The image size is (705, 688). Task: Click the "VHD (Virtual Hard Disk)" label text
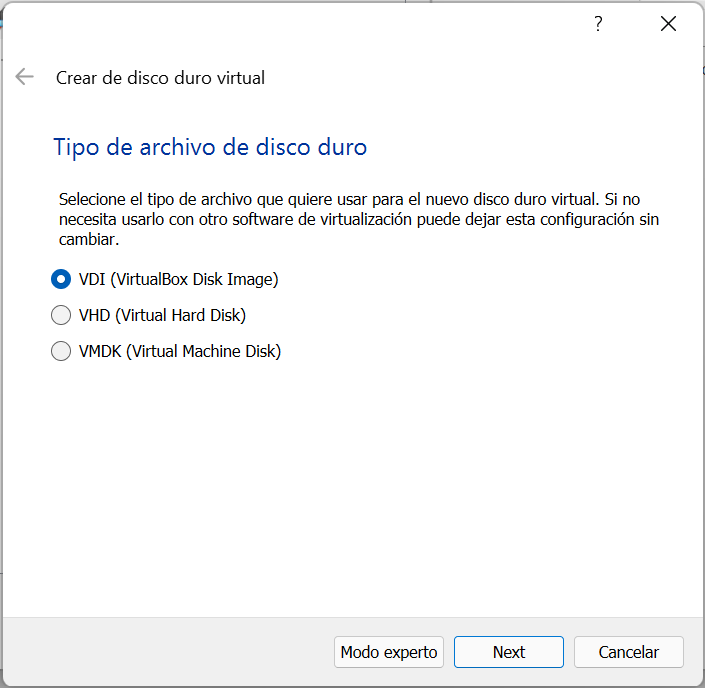tap(162, 315)
